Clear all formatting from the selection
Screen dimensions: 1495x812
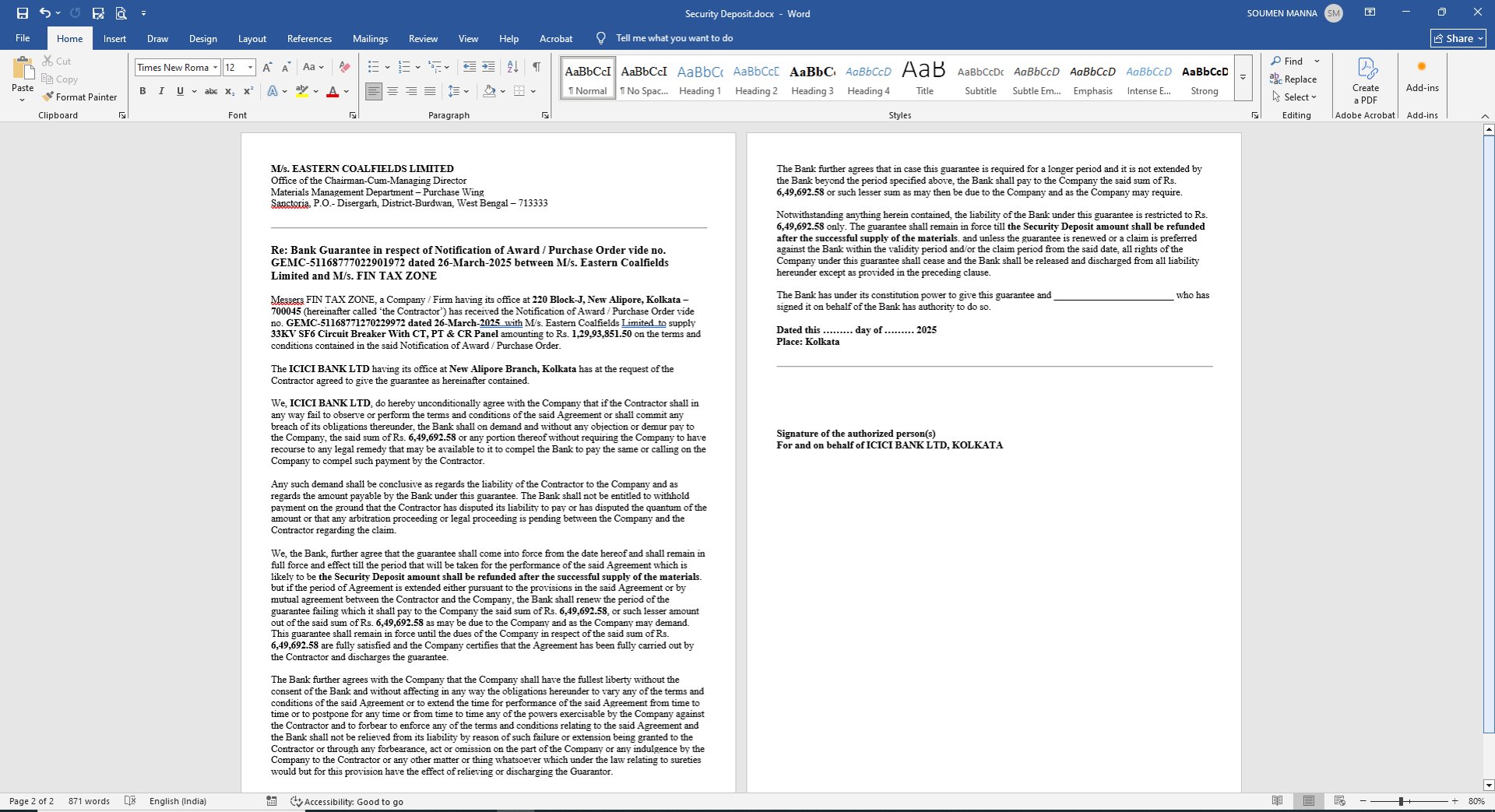[x=344, y=68]
